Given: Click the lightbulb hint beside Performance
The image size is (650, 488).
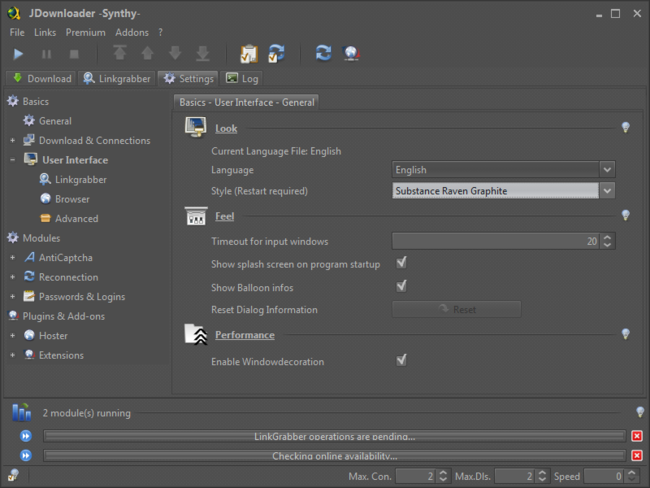Looking at the screenshot, I should click(626, 334).
